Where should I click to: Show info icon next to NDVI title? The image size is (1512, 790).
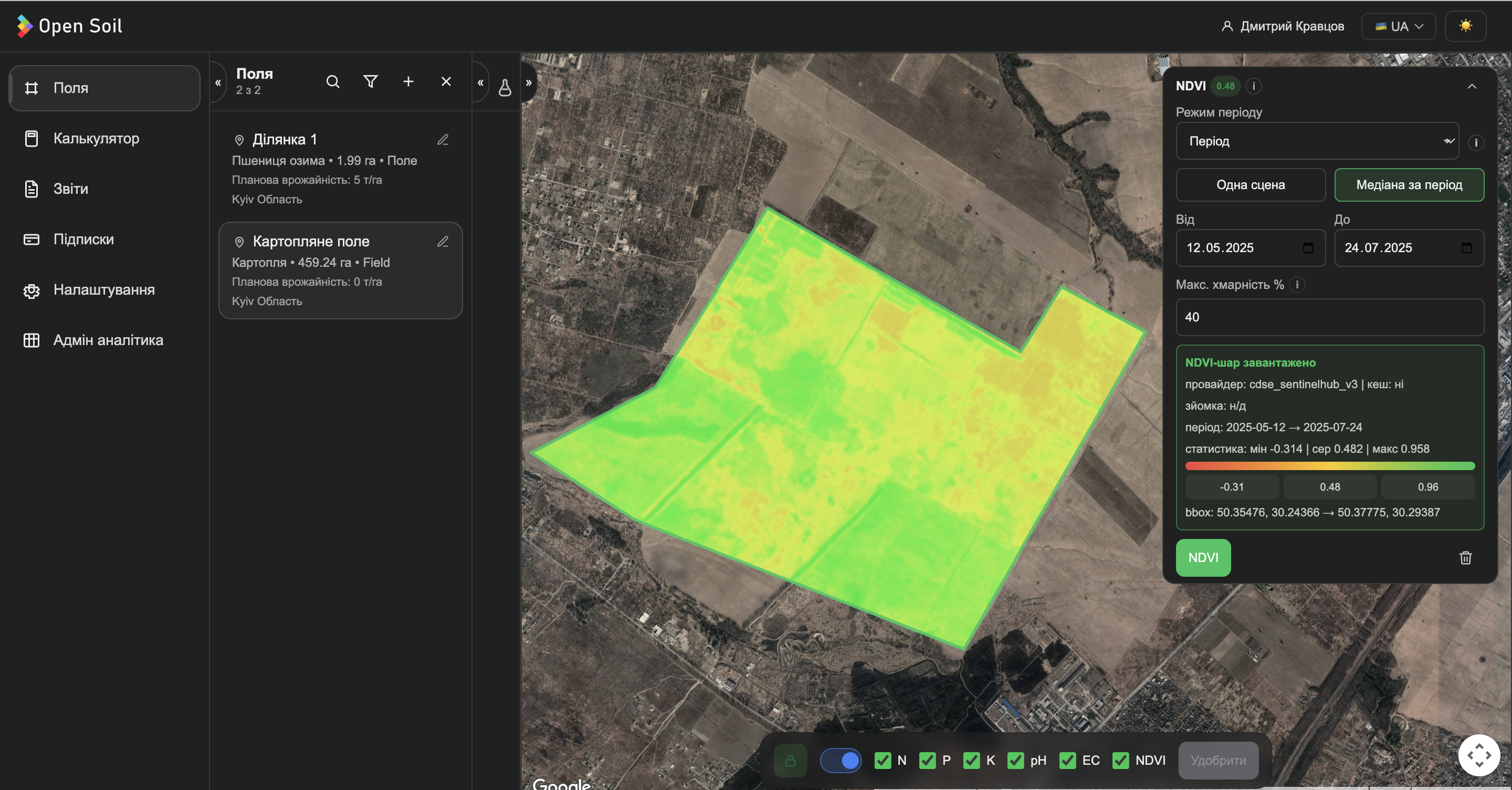coord(1254,86)
